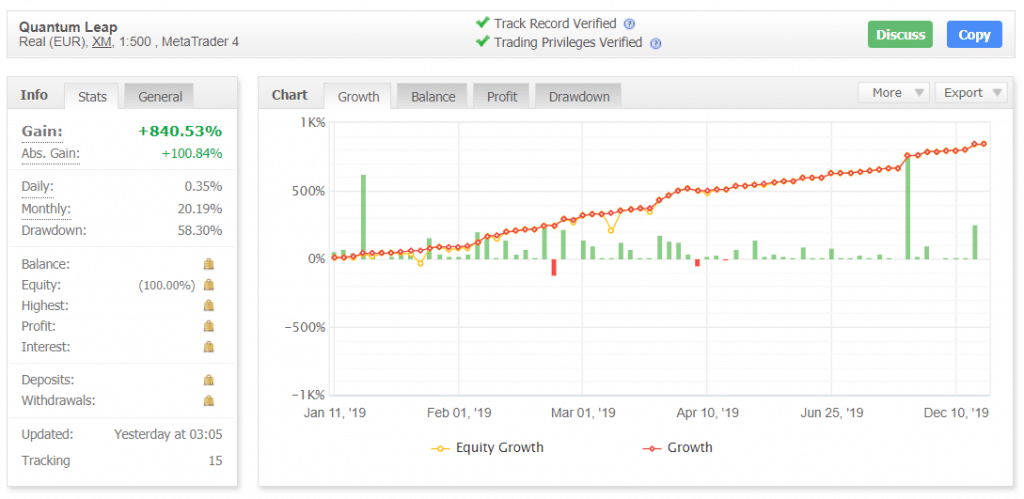The image size is (1024, 499).
Task: Toggle Equity Growth series in chart legend
Action: (x=488, y=448)
